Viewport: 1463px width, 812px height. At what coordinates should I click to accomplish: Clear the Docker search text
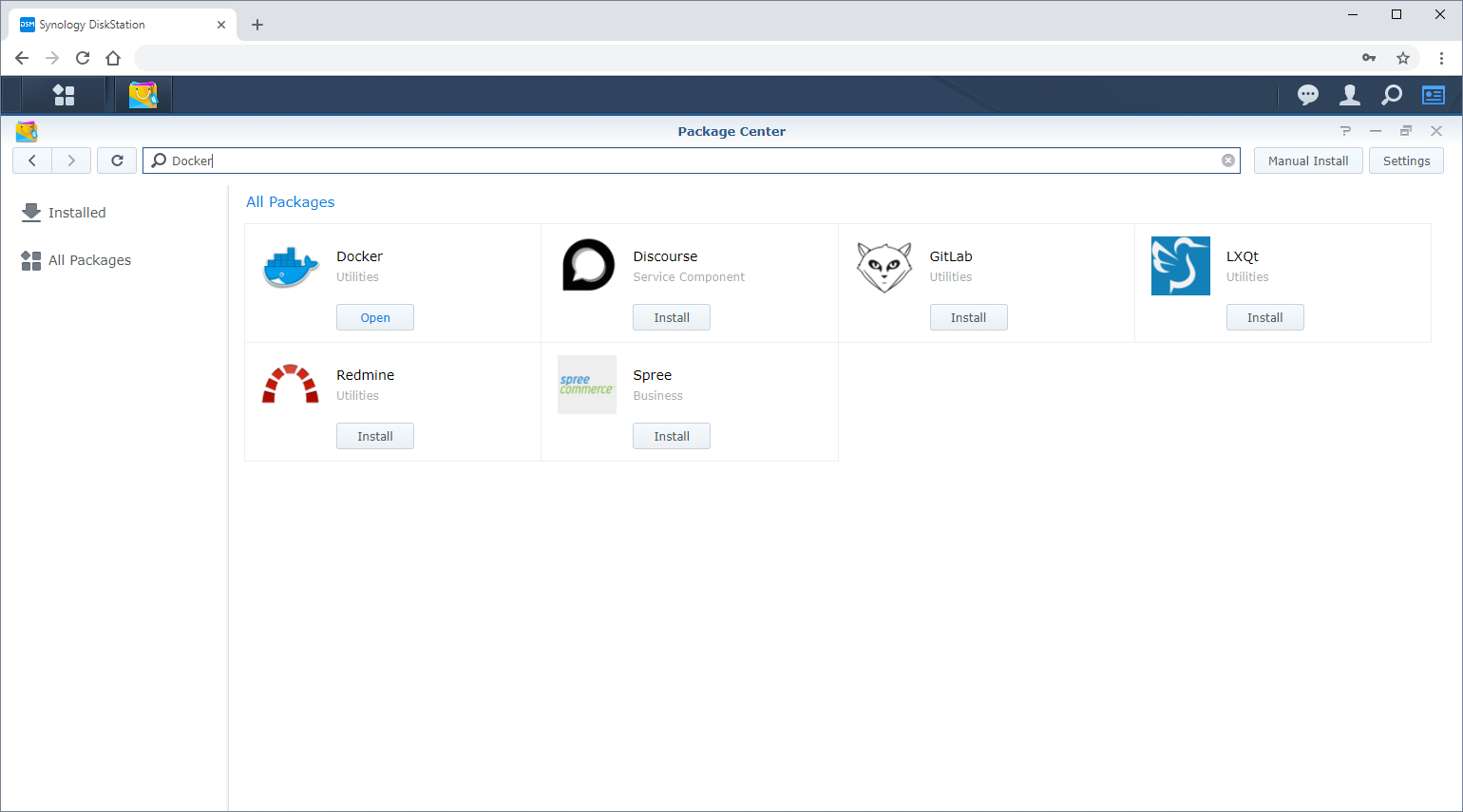(1228, 161)
